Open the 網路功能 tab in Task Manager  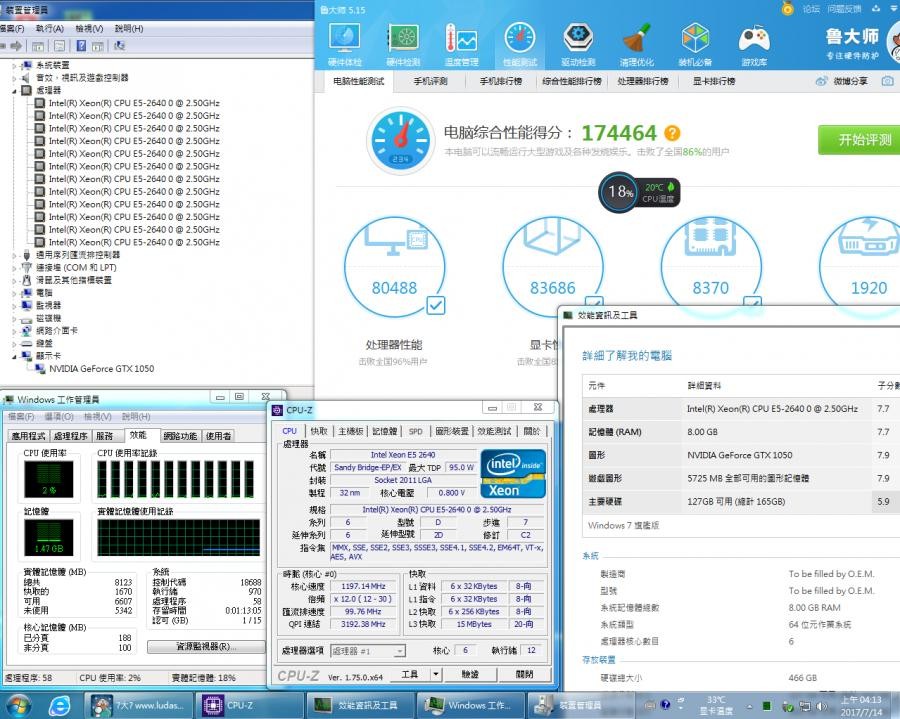click(180, 436)
